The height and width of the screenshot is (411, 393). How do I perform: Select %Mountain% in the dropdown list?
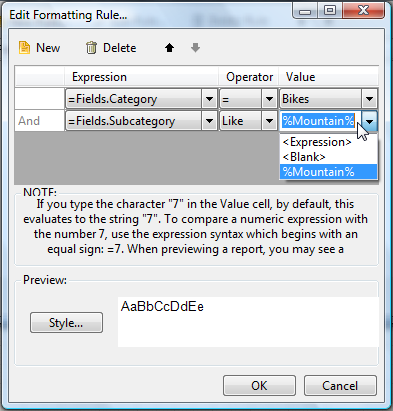(328, 172)
